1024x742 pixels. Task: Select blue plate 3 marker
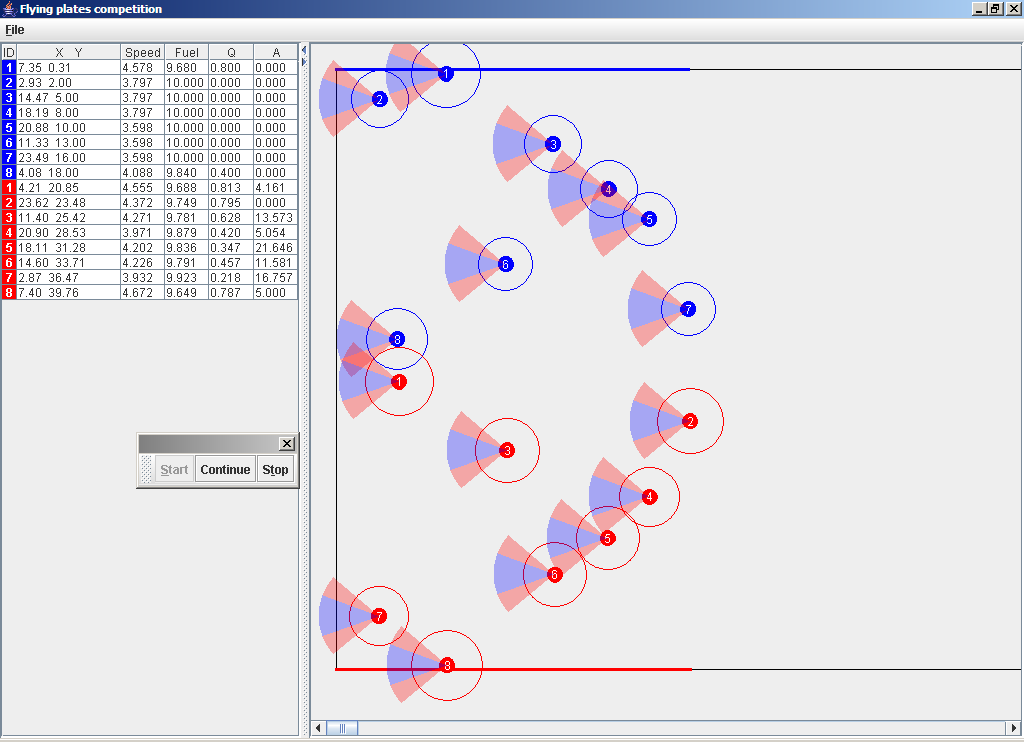pyautogui.click(x=552, y=144)
